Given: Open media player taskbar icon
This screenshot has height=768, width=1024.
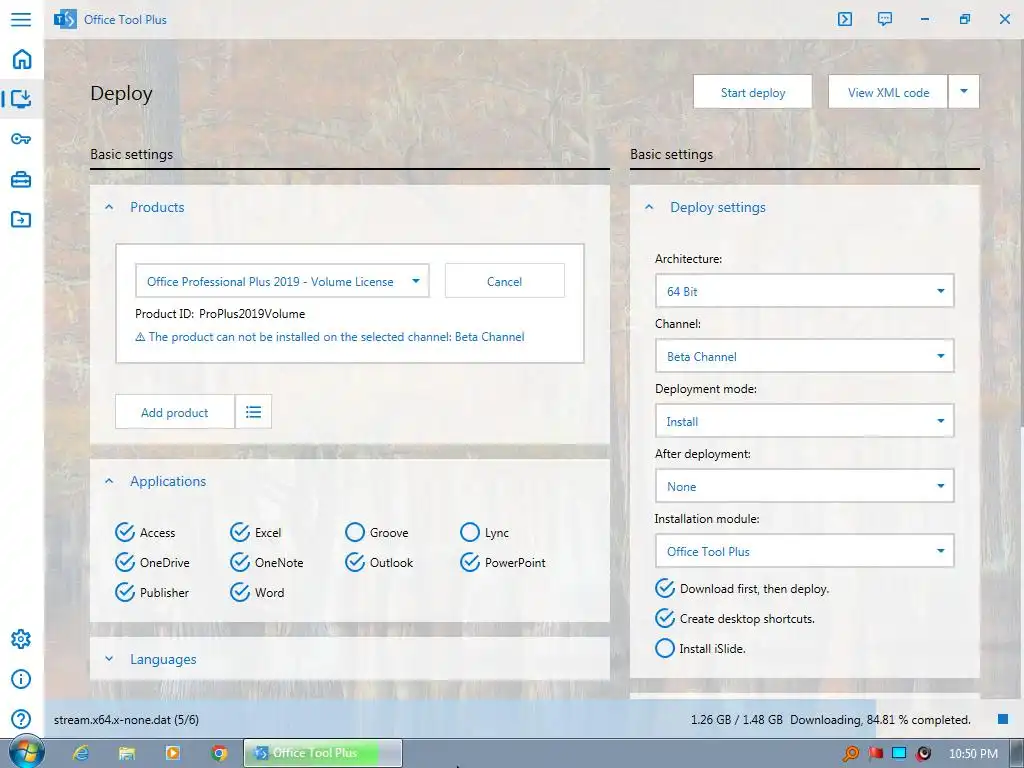Looking at the screenshot, I should [x=173, y=753].
